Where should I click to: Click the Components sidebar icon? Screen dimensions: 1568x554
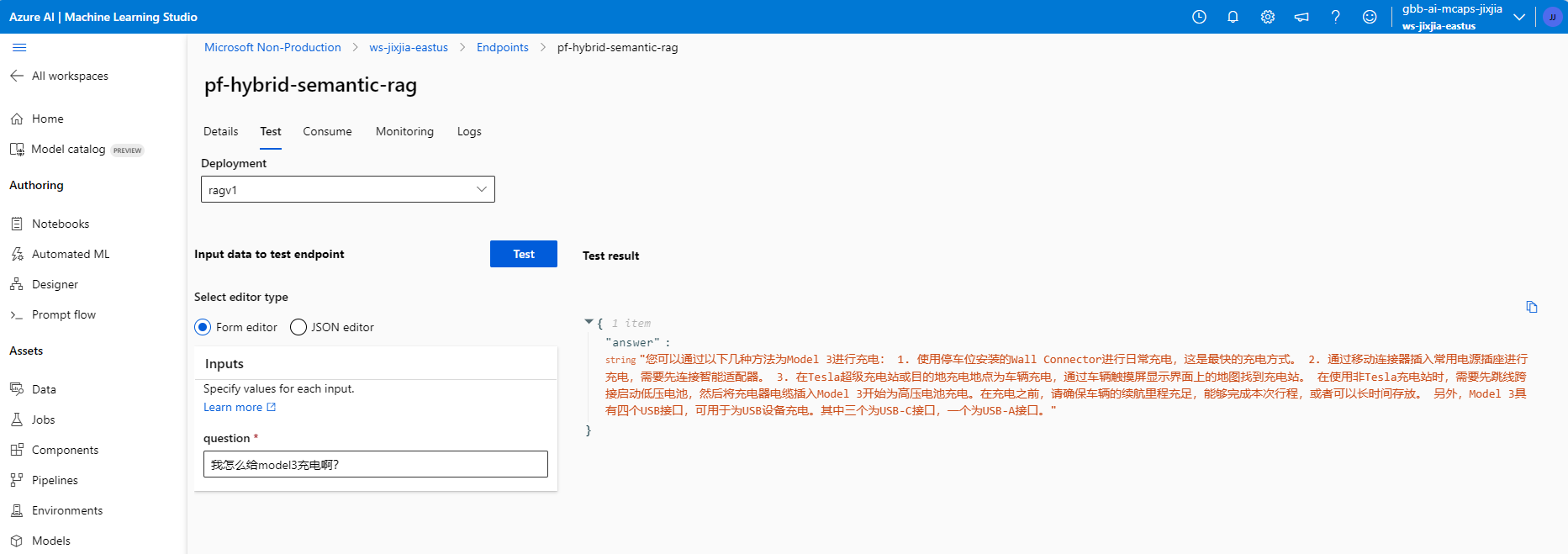(x=17, y=450)
